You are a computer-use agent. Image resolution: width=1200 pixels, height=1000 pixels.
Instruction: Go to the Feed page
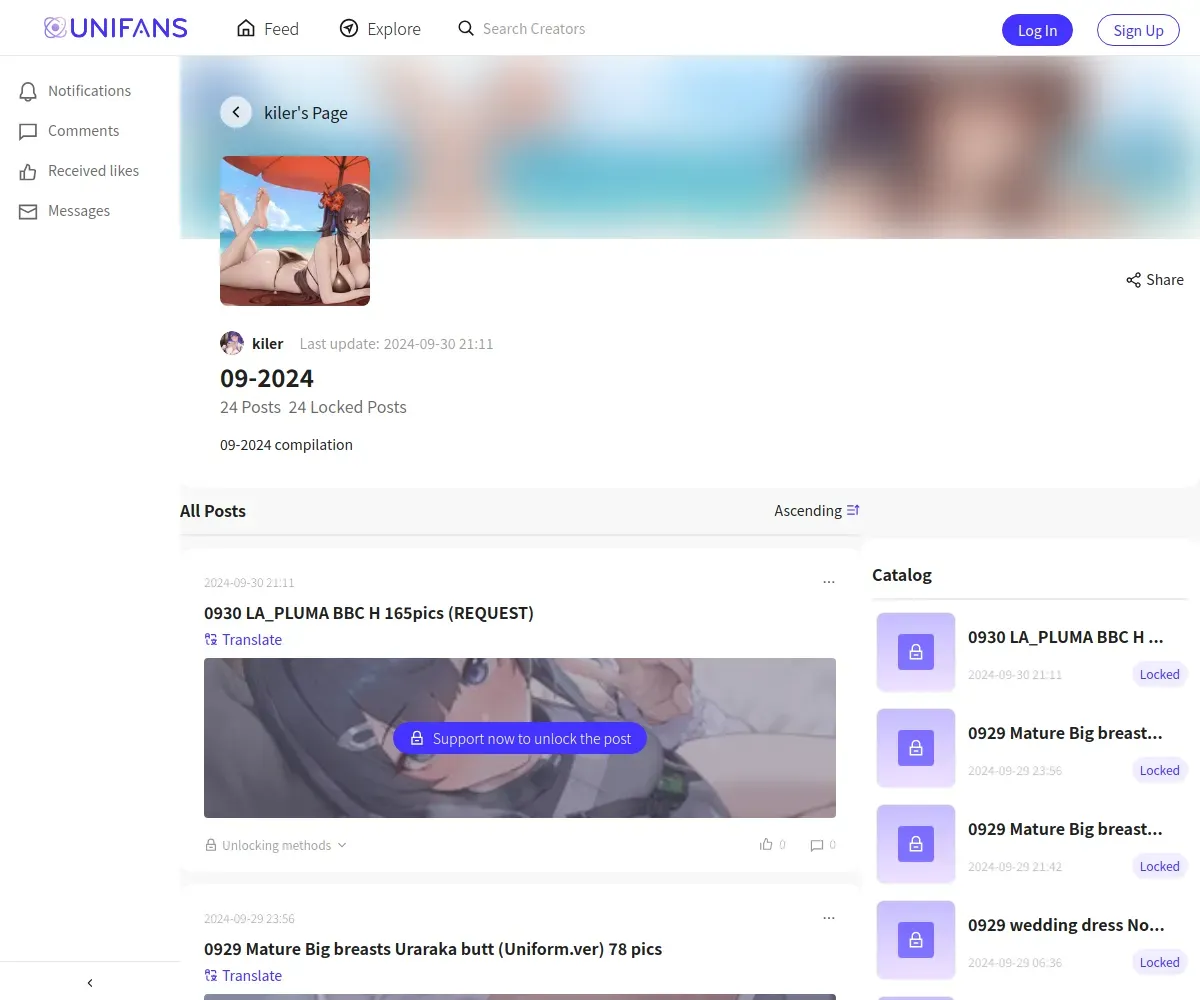(268, 29)
